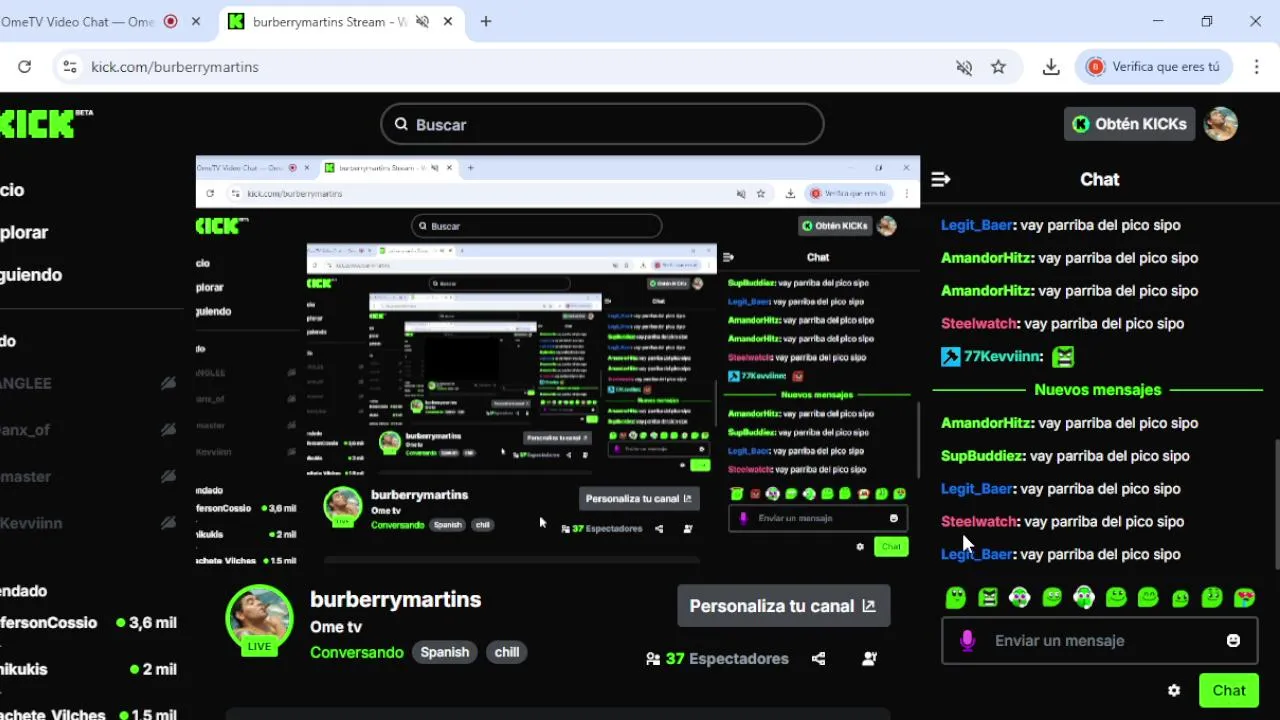Image resolution: width=1280 pixels, height=720 pixels.
Task: Click the offline icon beside ANGLEE
Action: pyautogui.click(x=168, y=383)
